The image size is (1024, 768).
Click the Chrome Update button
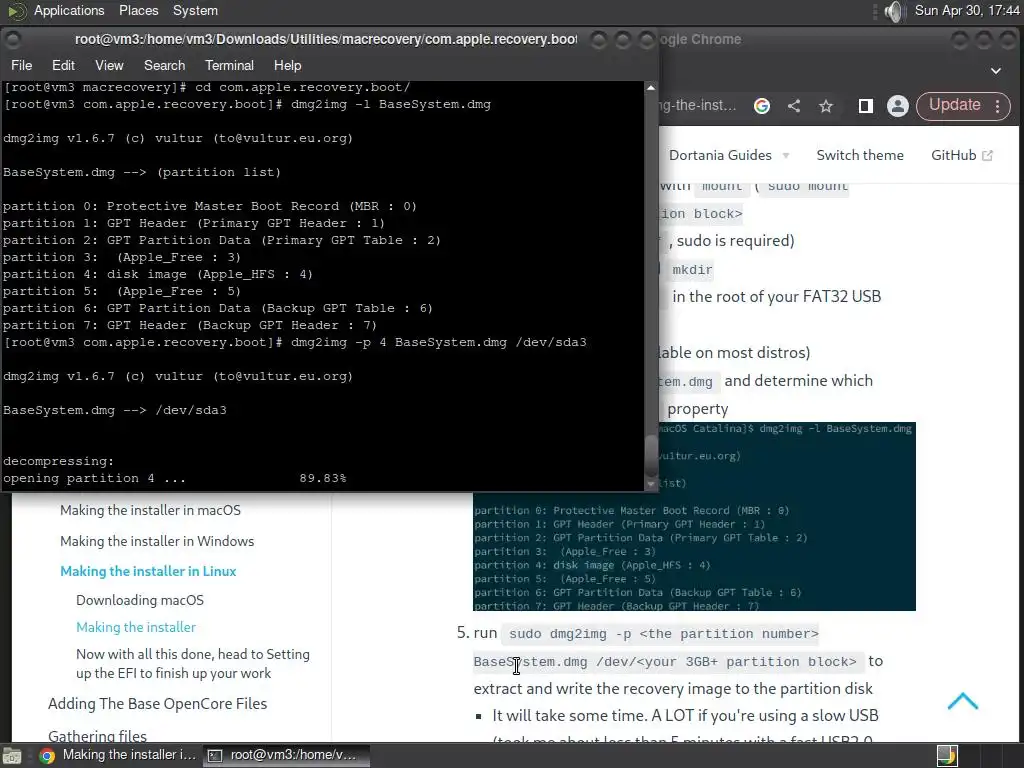pyautogui.click(x=955, y=105)
